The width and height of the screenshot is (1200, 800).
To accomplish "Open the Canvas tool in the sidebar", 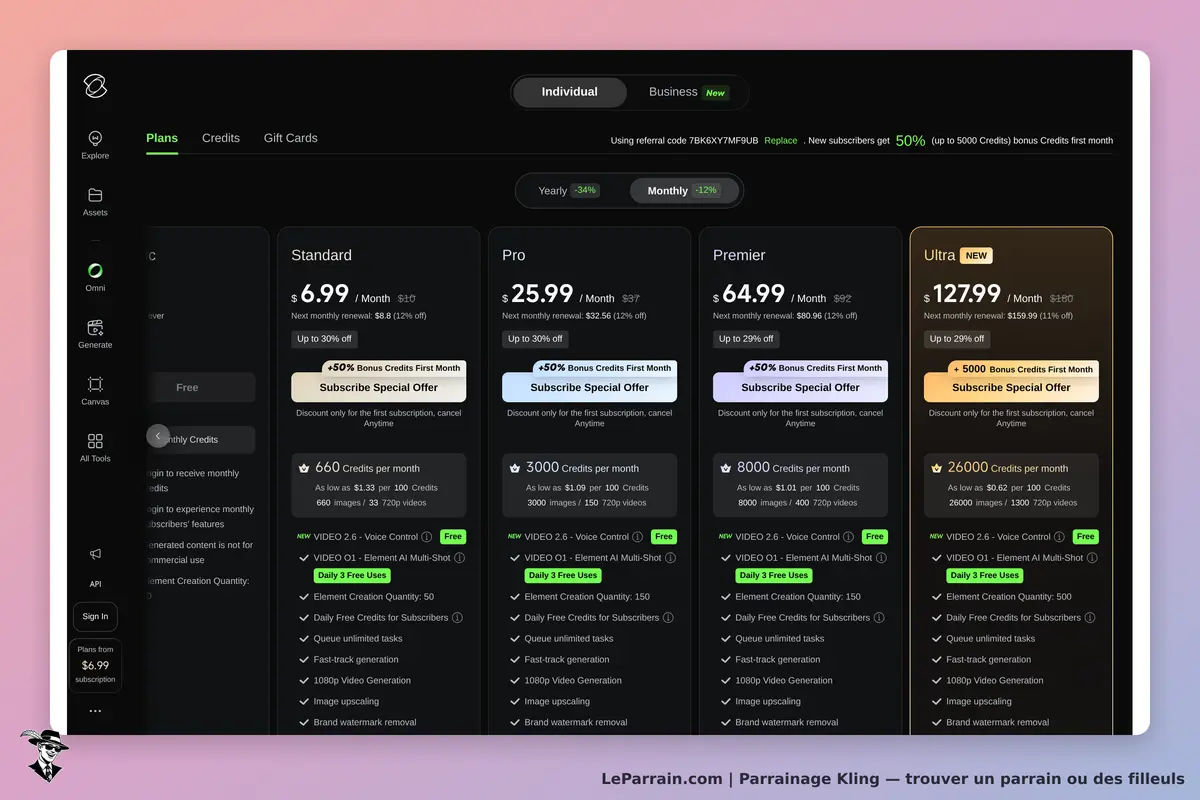I will [x=95, y=391].
